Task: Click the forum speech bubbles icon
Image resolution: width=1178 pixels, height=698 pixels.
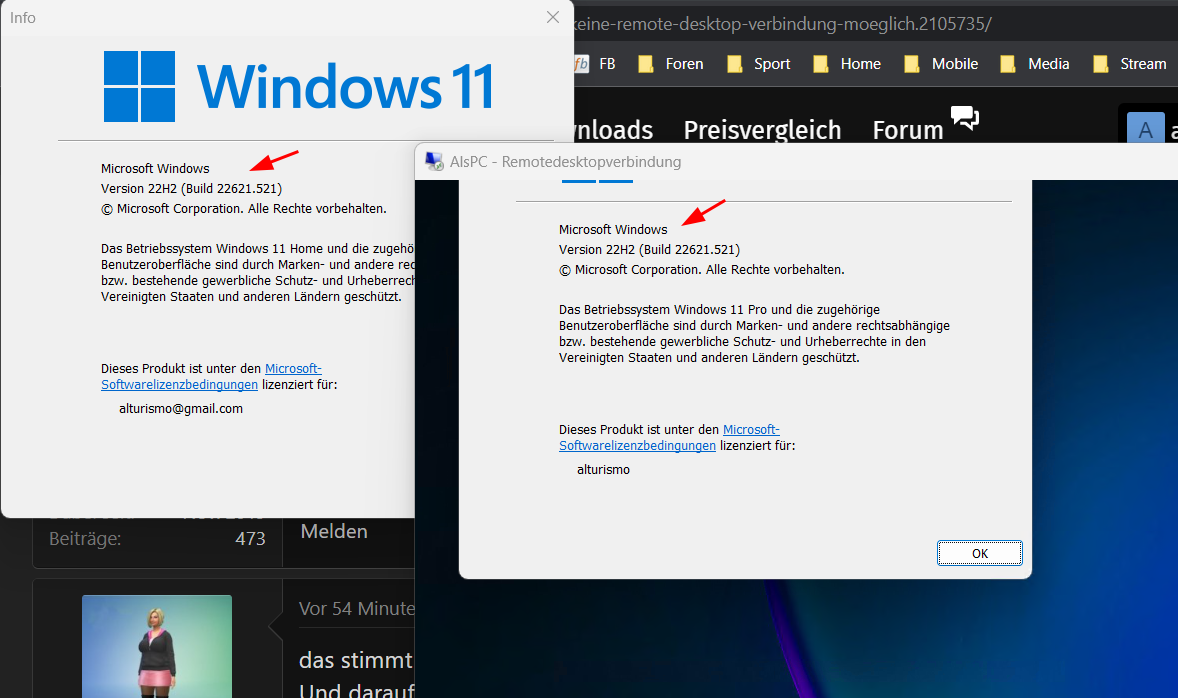Action: pyautogui.click(x=965, y=117)
